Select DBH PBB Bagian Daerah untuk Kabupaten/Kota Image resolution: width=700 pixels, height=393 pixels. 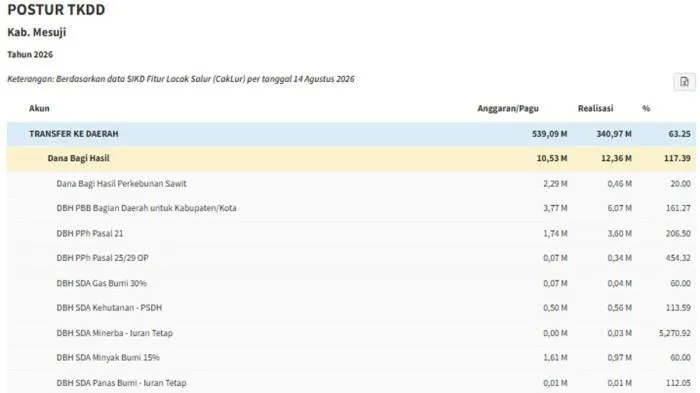(351, 208)
